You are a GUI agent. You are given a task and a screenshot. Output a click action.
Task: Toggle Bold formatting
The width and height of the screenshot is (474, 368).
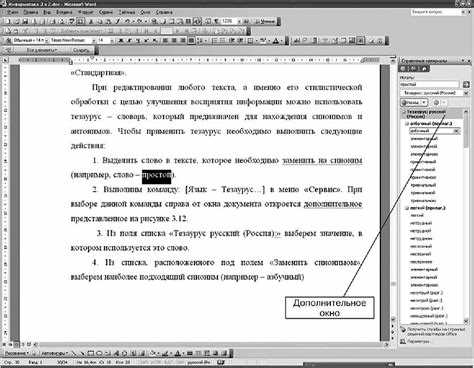[121, 40]
